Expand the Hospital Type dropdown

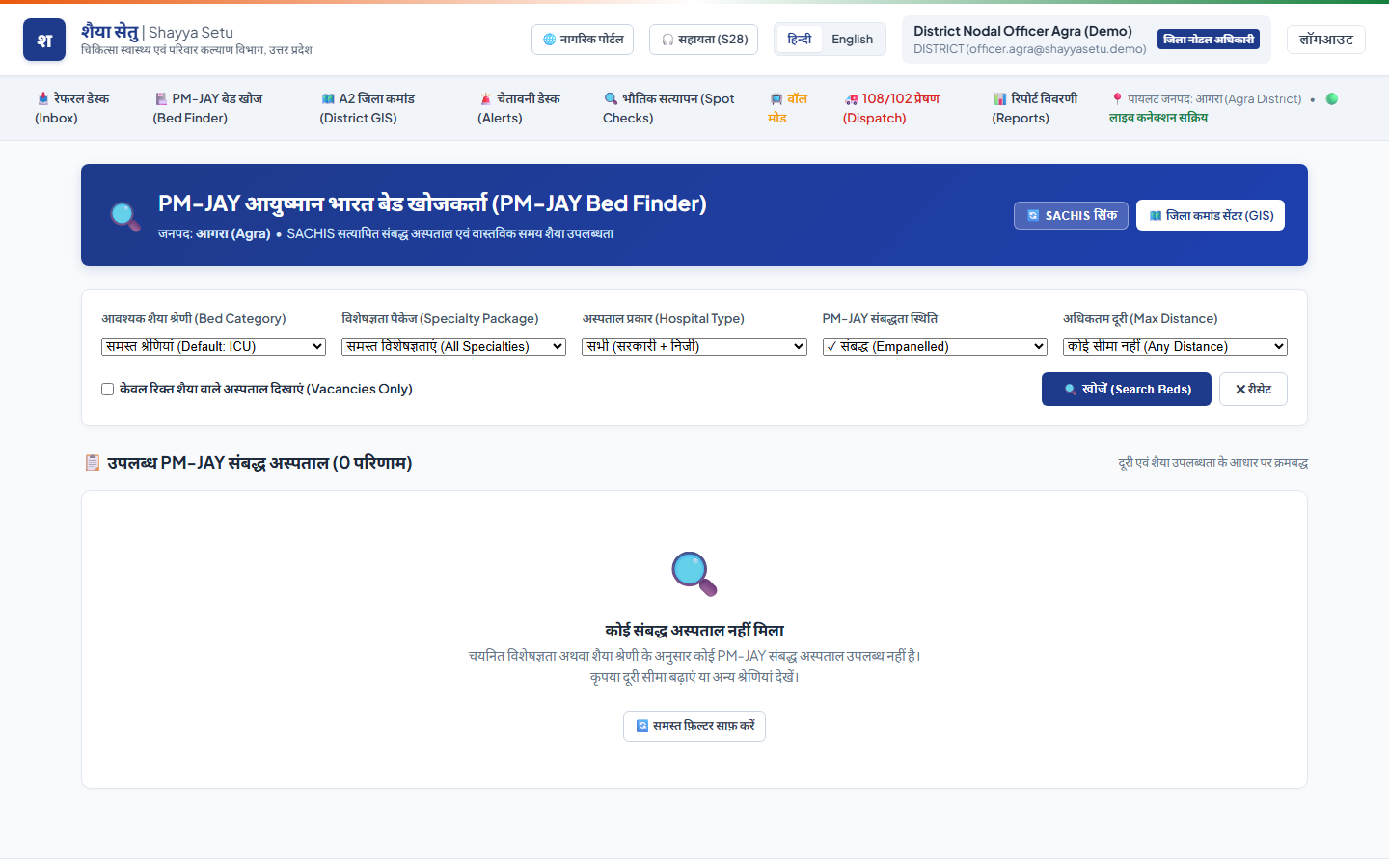pyautogui.click(x=694, y=346)
